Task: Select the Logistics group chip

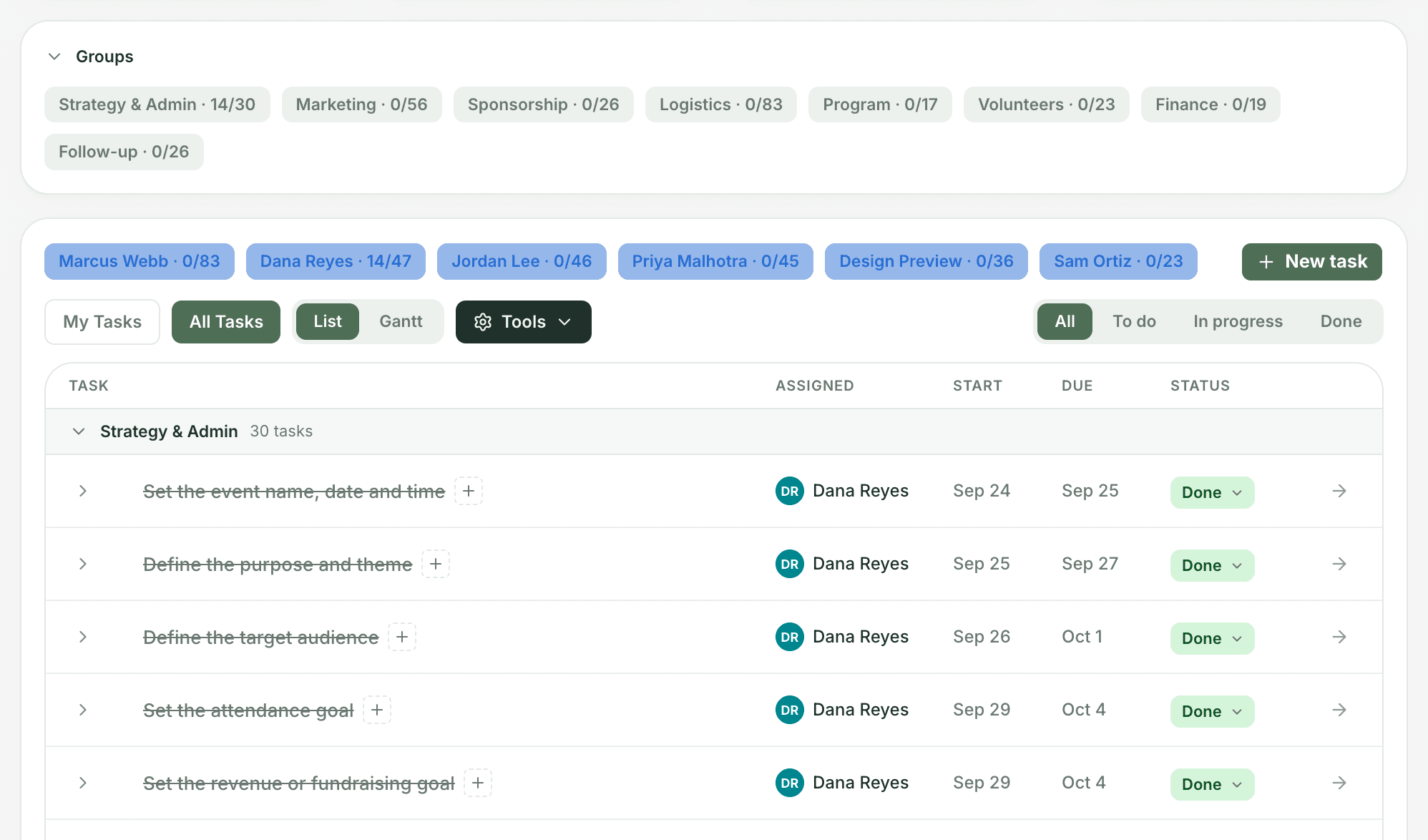Action: 721,104
